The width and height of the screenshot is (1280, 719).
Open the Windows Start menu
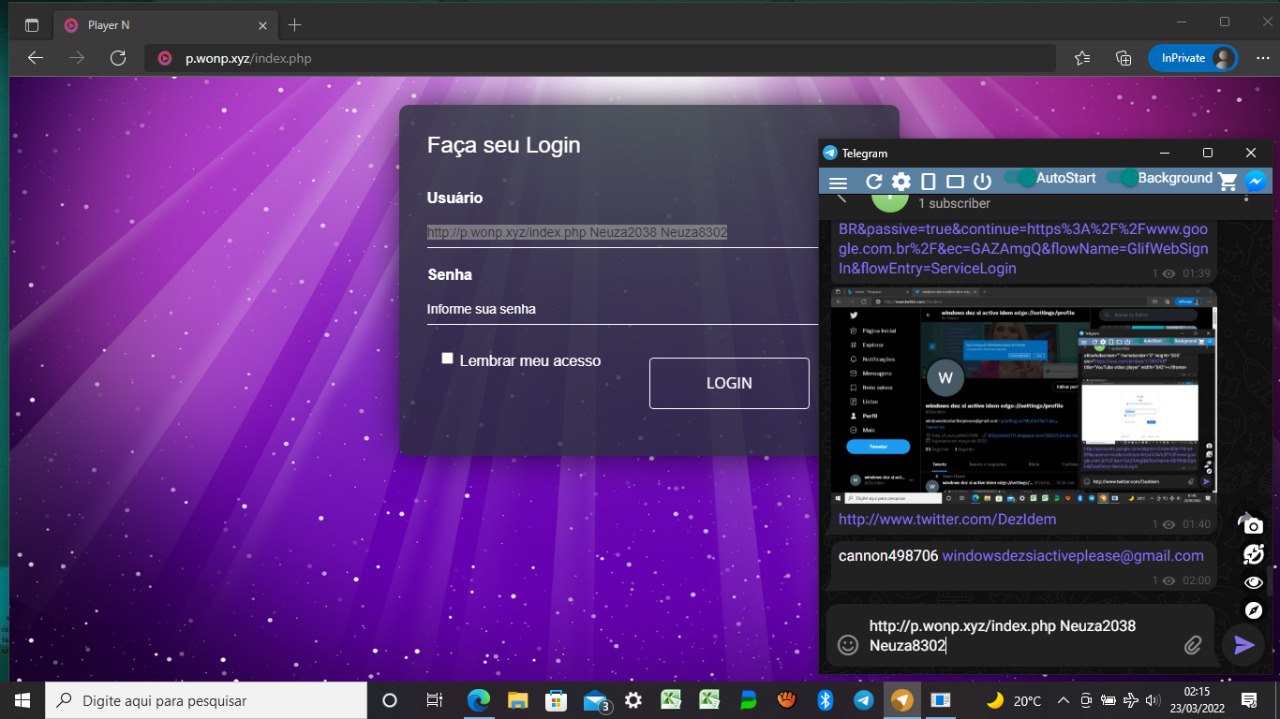21,700
